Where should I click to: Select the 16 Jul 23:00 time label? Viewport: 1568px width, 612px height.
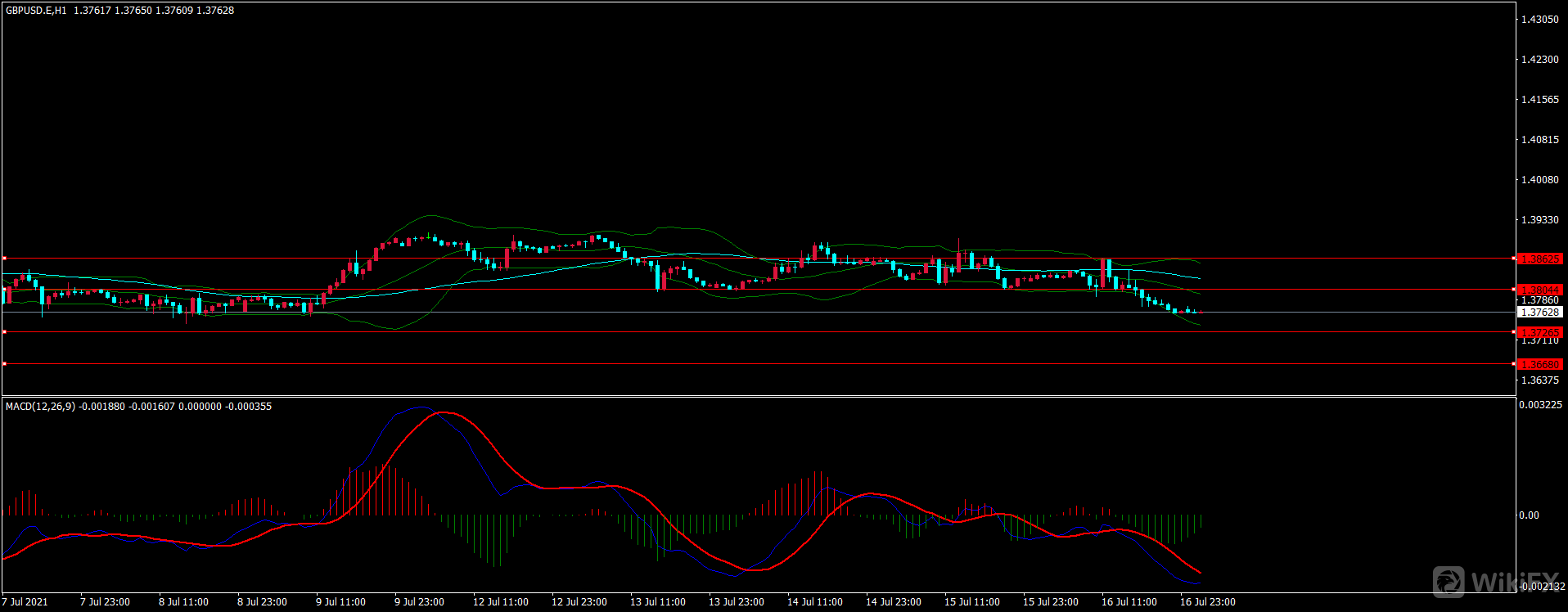point(1207,602)
